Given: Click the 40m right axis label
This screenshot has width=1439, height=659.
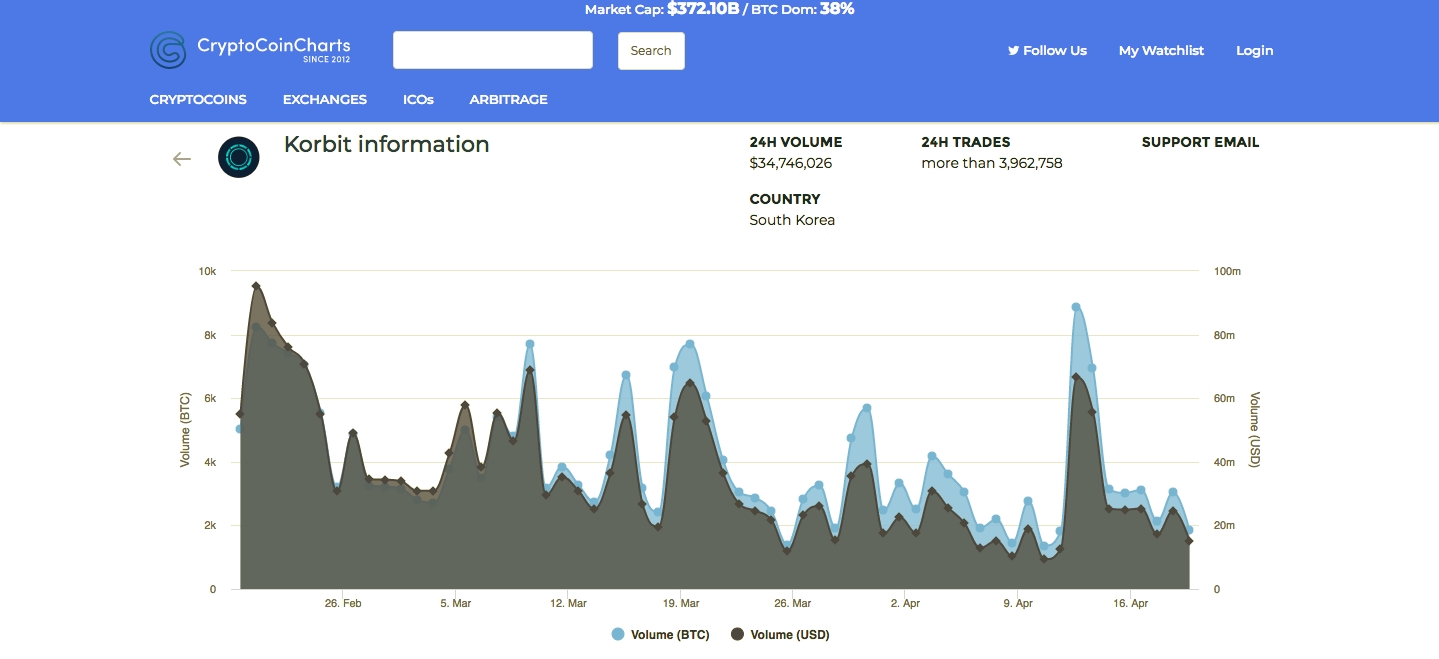Looking at the screenshot, I should pos(1224,462).
